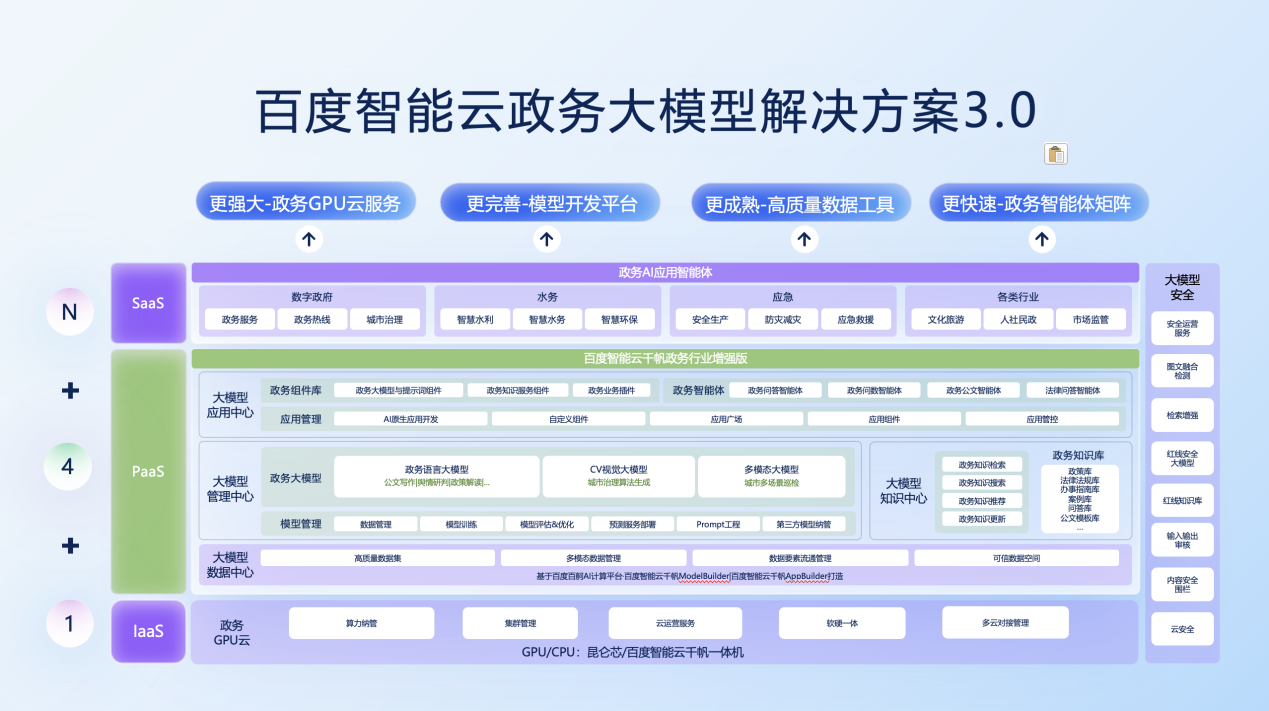Select the purple SaaS block

[x=148, y=303]
